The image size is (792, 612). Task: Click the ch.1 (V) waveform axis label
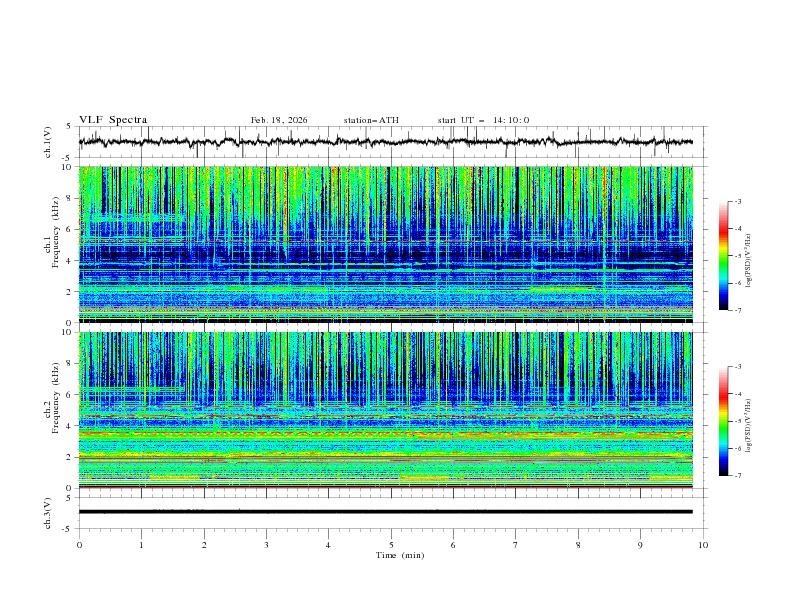[48, 142]
